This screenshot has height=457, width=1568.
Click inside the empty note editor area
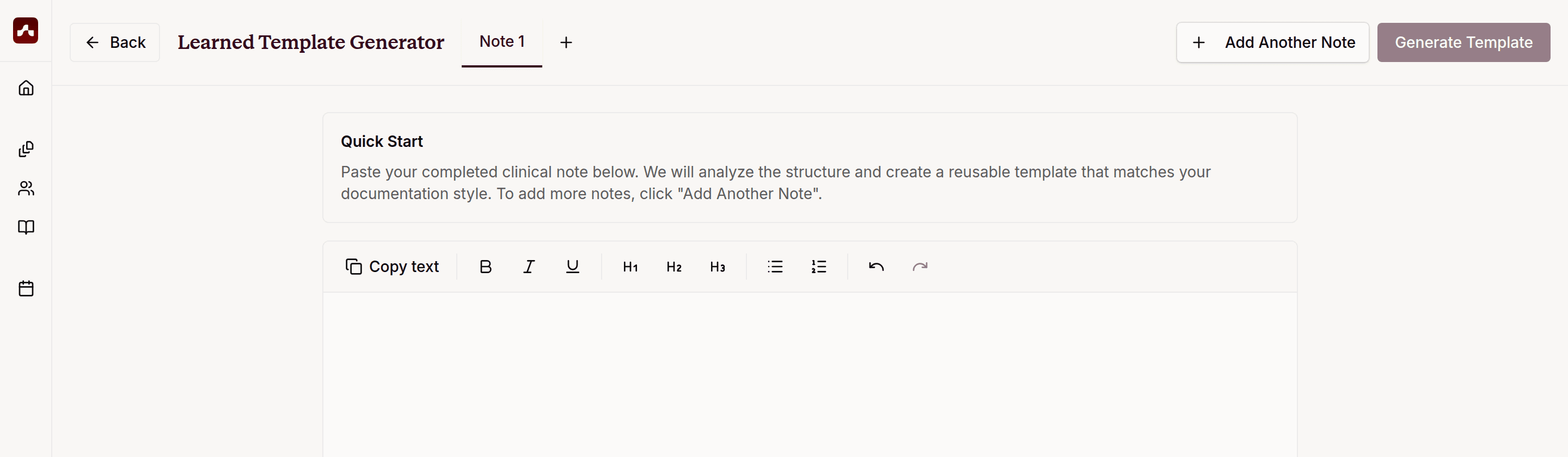pos(810,374)
